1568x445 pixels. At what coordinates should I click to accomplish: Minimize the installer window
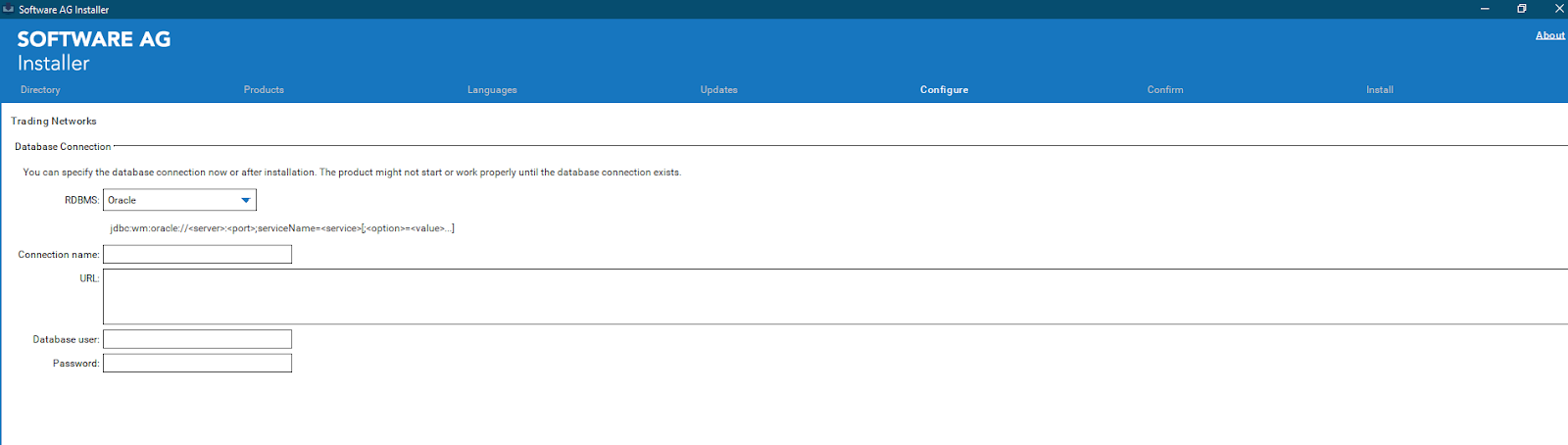[x=1485, y=9]
